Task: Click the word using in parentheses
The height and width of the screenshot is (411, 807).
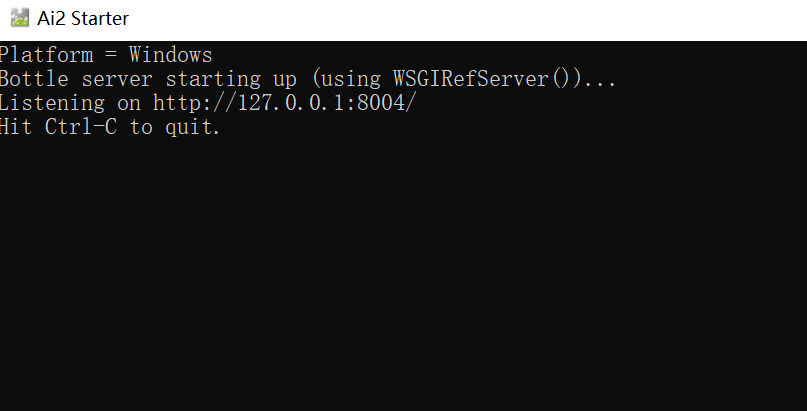Action: pos(350,80)
